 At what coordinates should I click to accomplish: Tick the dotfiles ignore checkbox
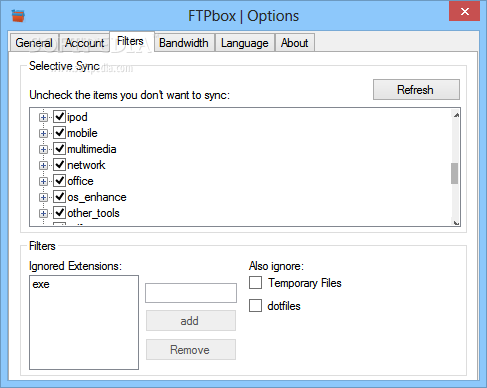tap(255, 305)
